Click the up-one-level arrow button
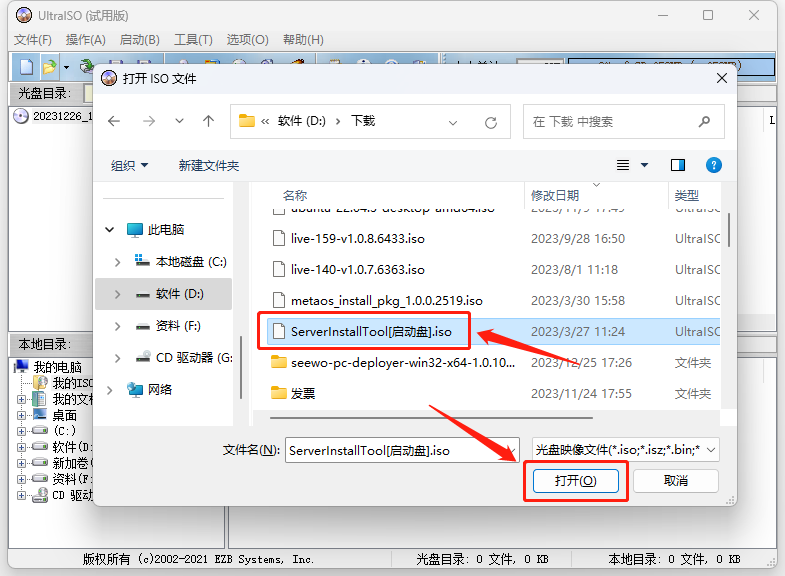Screen dimensions: 785x576 (x=208, y=121)
